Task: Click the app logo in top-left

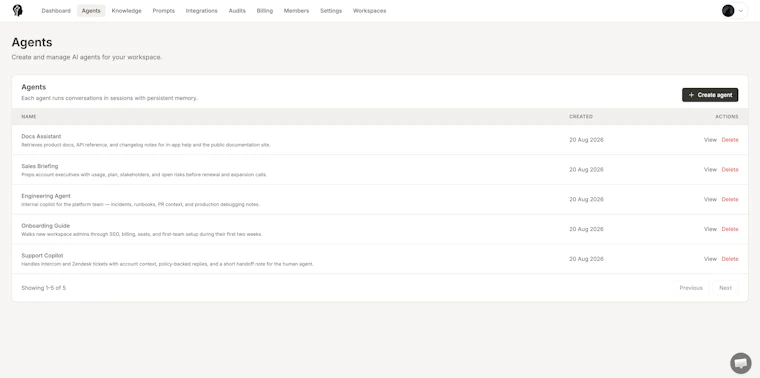Action: click(x=18, y=11)
